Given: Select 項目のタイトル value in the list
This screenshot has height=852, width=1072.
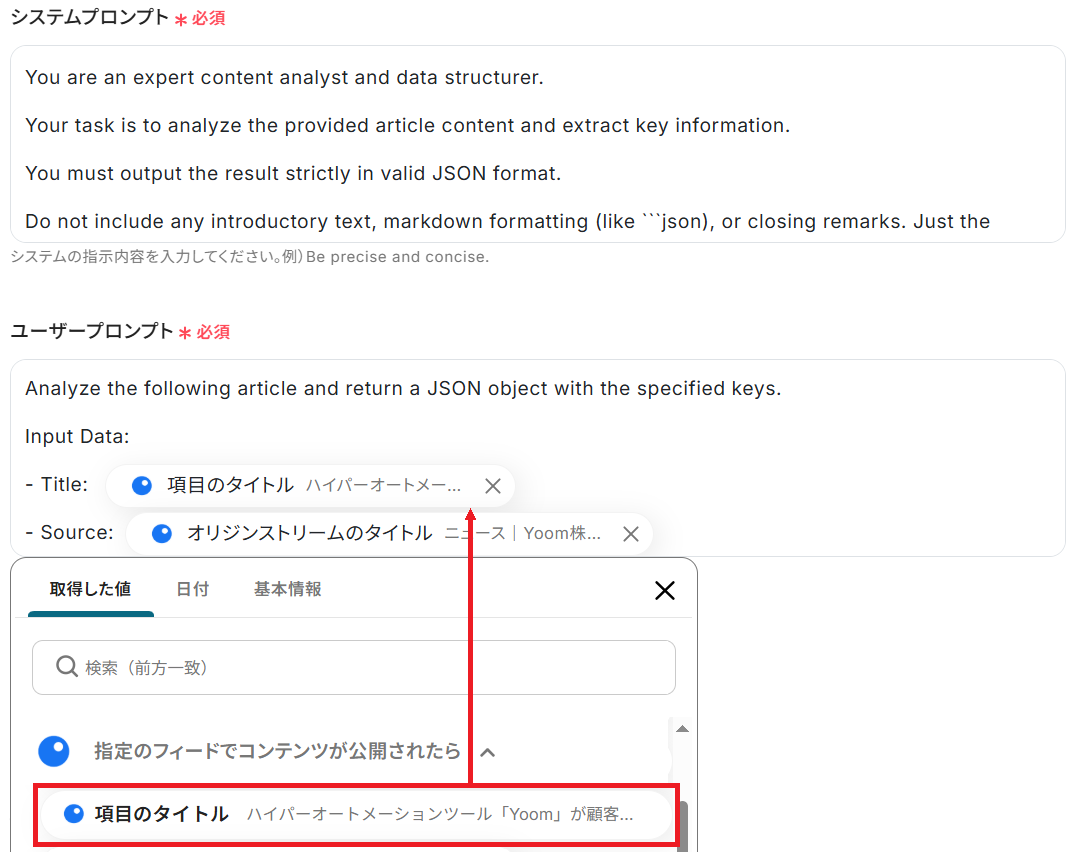Looking at the screenshot, I should point(356,814).
